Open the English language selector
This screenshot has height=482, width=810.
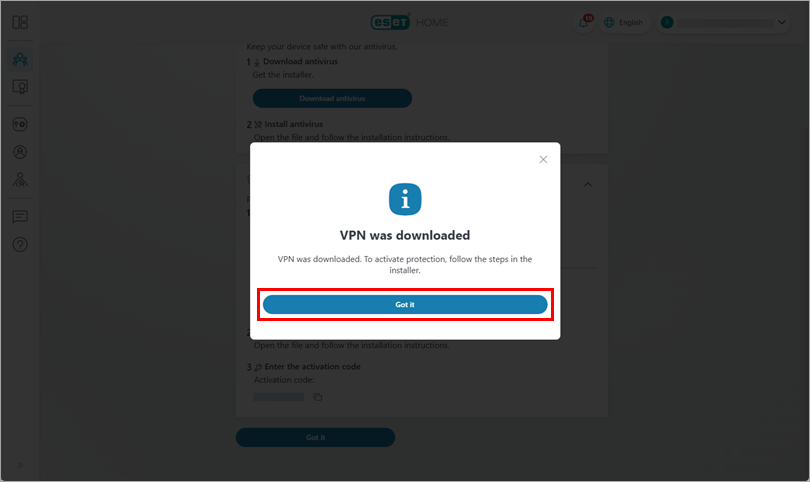[624, 22]
